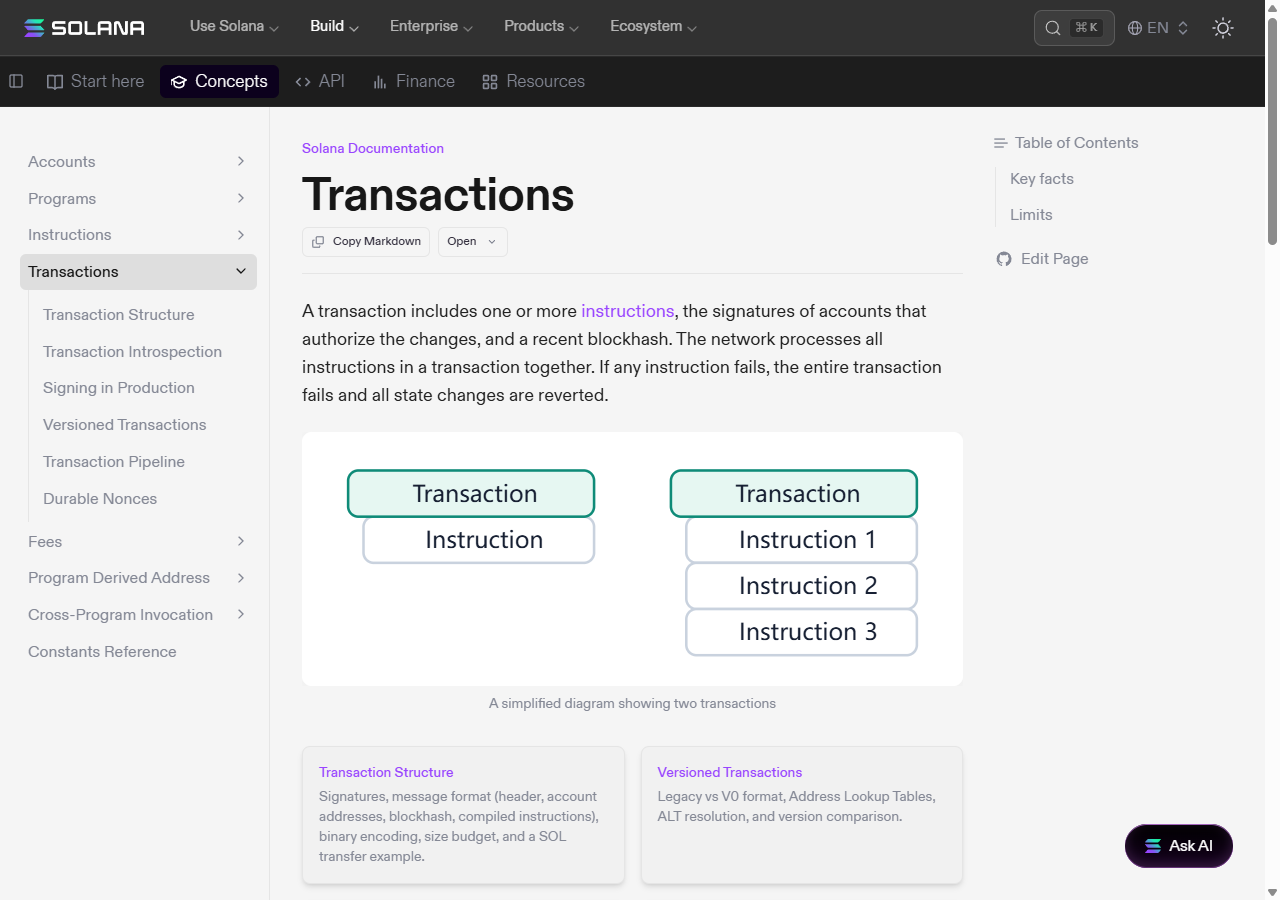Click the Copy Markdown button
Image resolution: width=1280 pixels, height=900 pixels.
point(366,242)
